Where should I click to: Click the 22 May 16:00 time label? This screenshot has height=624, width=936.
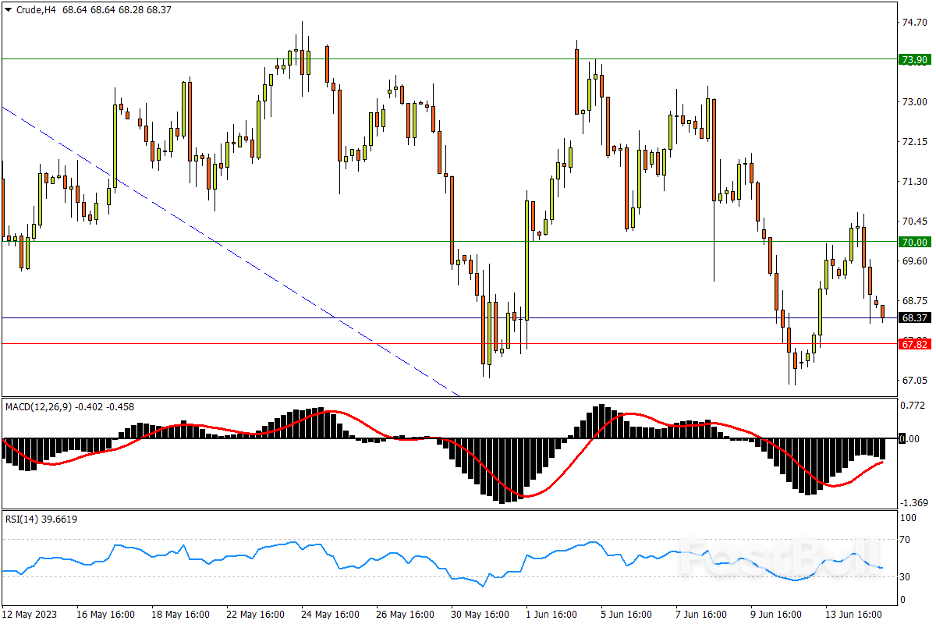[x=255, y=614]
